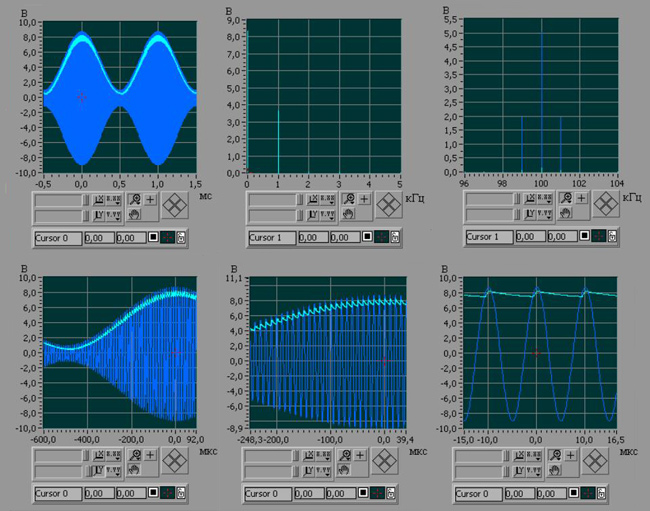
Task: Toggle X-axis autoscale lock for -600 to 92 мкс graph
Action: tap(99, 456)
